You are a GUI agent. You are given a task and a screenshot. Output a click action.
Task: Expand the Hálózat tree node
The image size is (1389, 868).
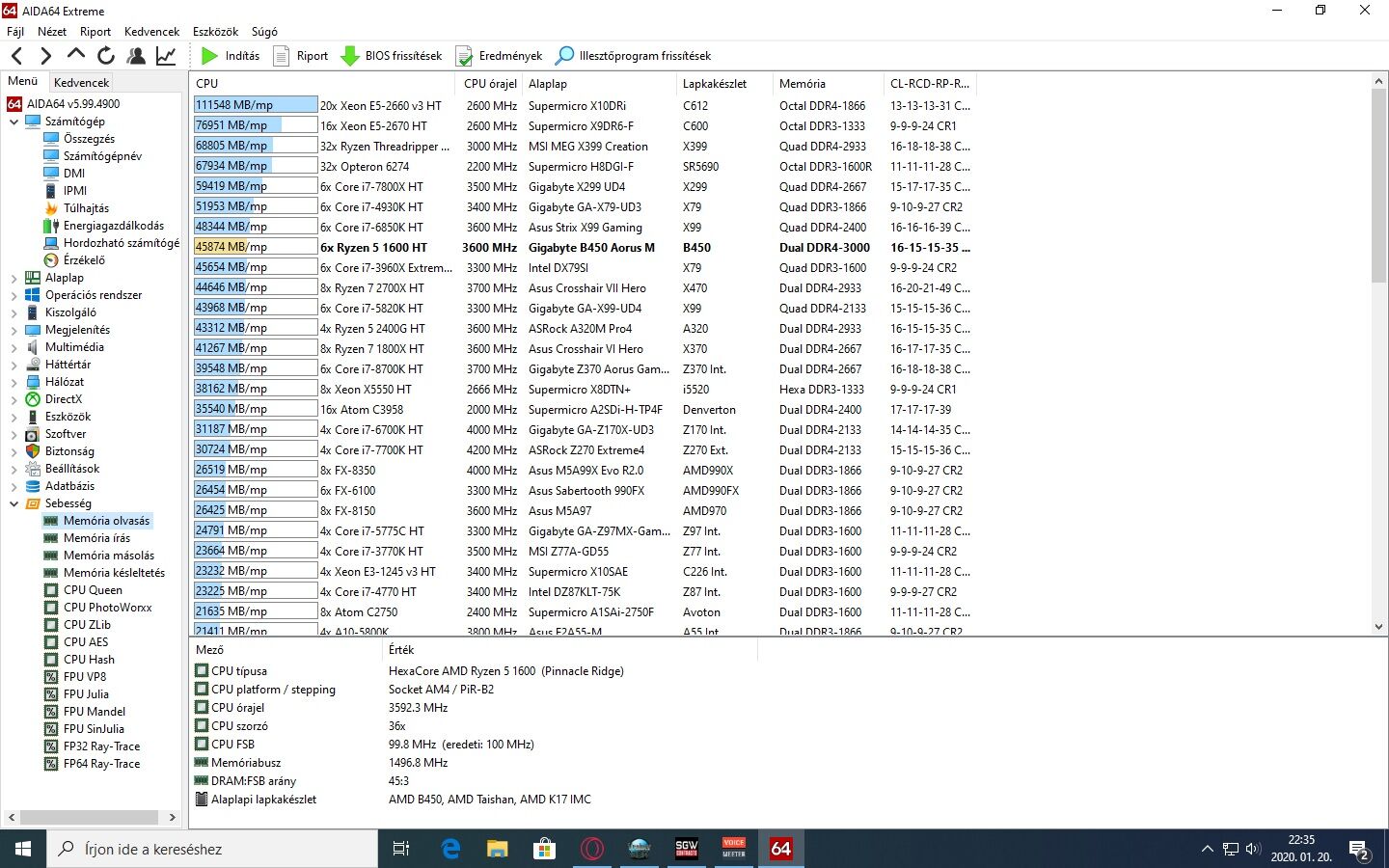pyautogui.click(x=14, y=382)
